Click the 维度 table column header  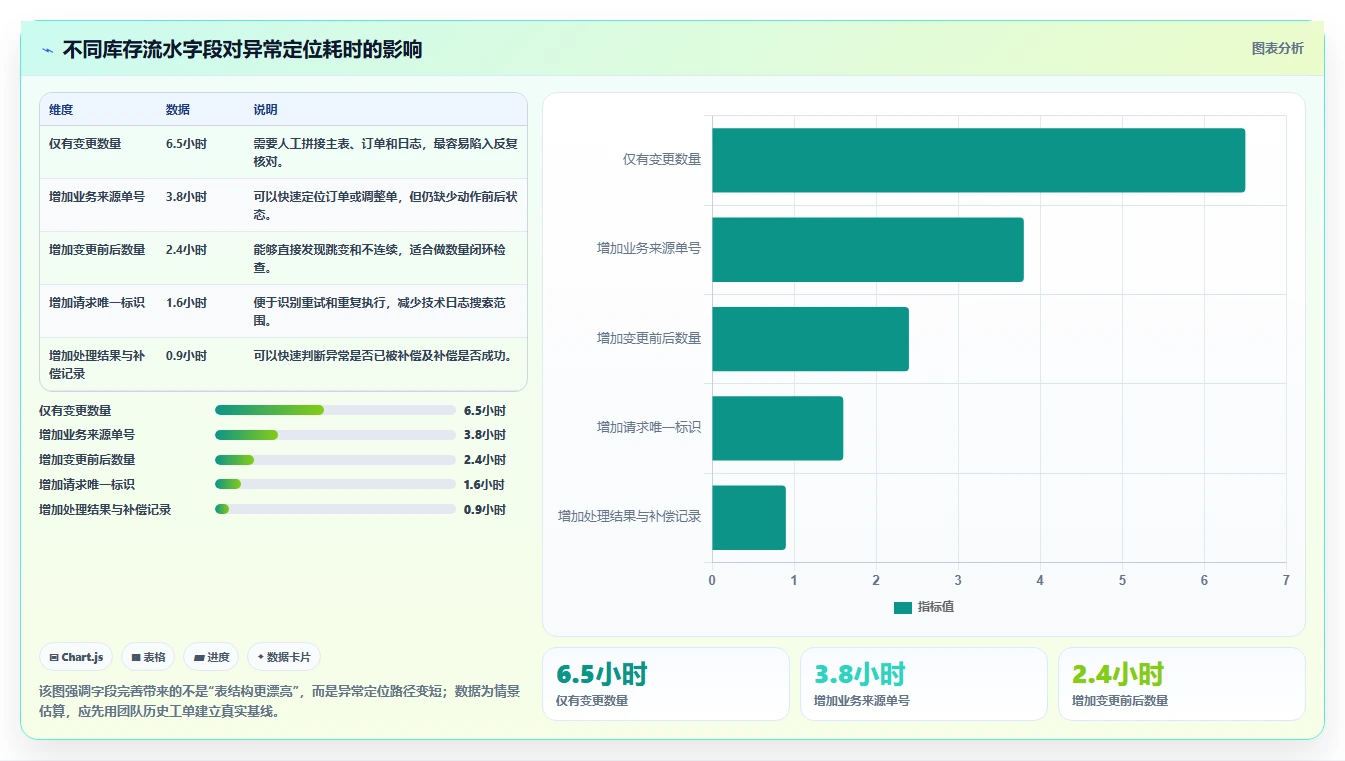pyautogui.click(x=61, y=110)
